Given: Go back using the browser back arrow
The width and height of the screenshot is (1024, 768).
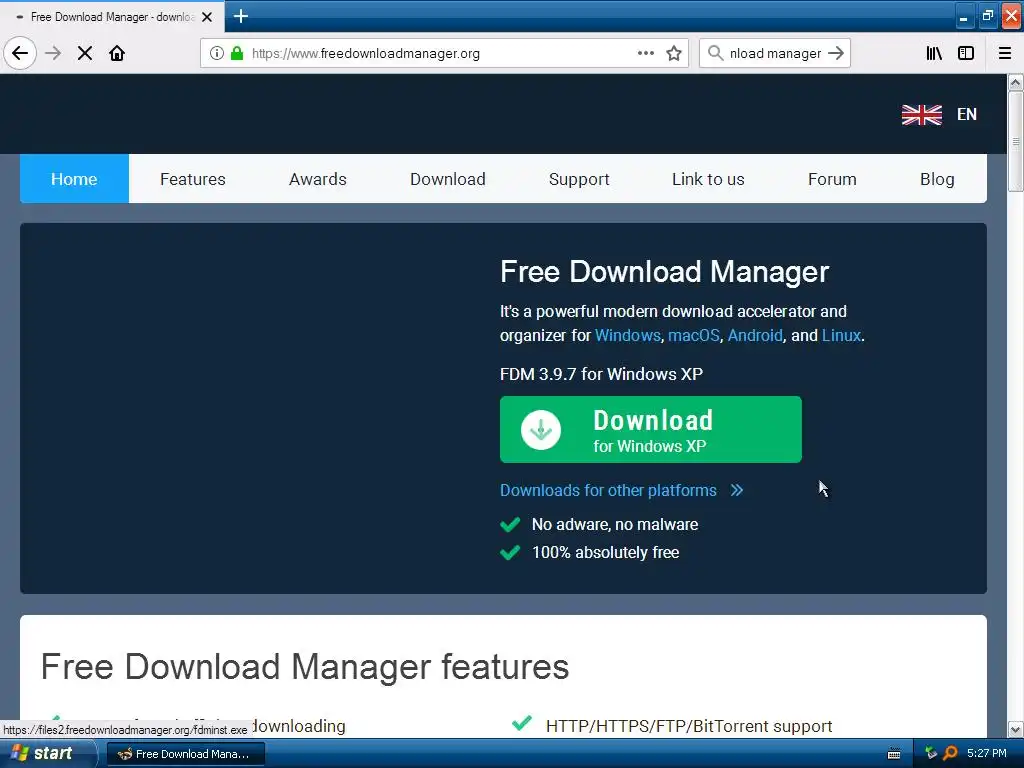Looking at the screenshot, I should click(x=20, y=53).
